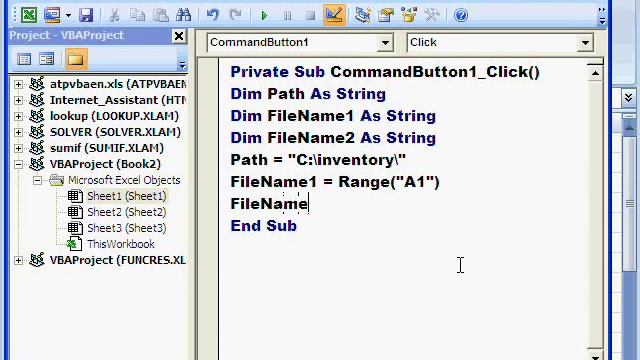
Task: Click the Save floppy disk icon
Action: (x=86, y=15)
